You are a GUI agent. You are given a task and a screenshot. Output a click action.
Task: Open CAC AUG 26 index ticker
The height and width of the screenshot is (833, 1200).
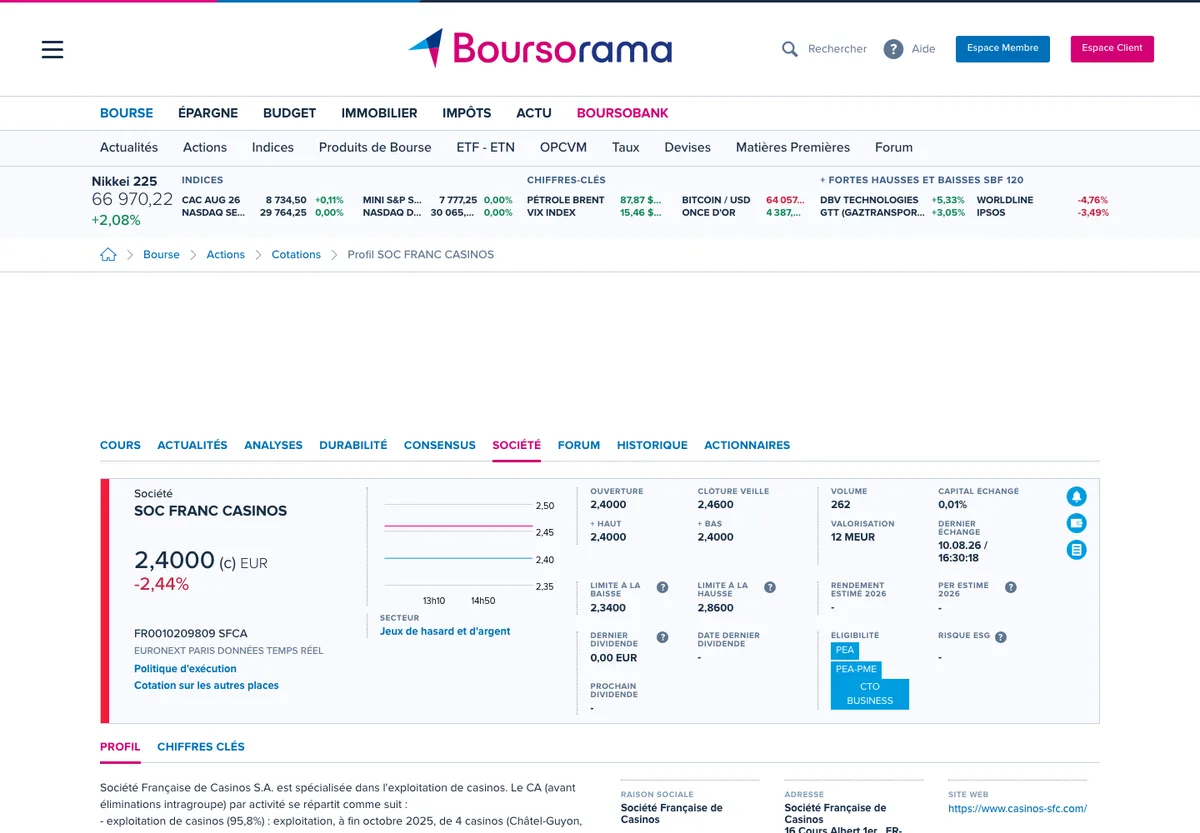[211, 200]
